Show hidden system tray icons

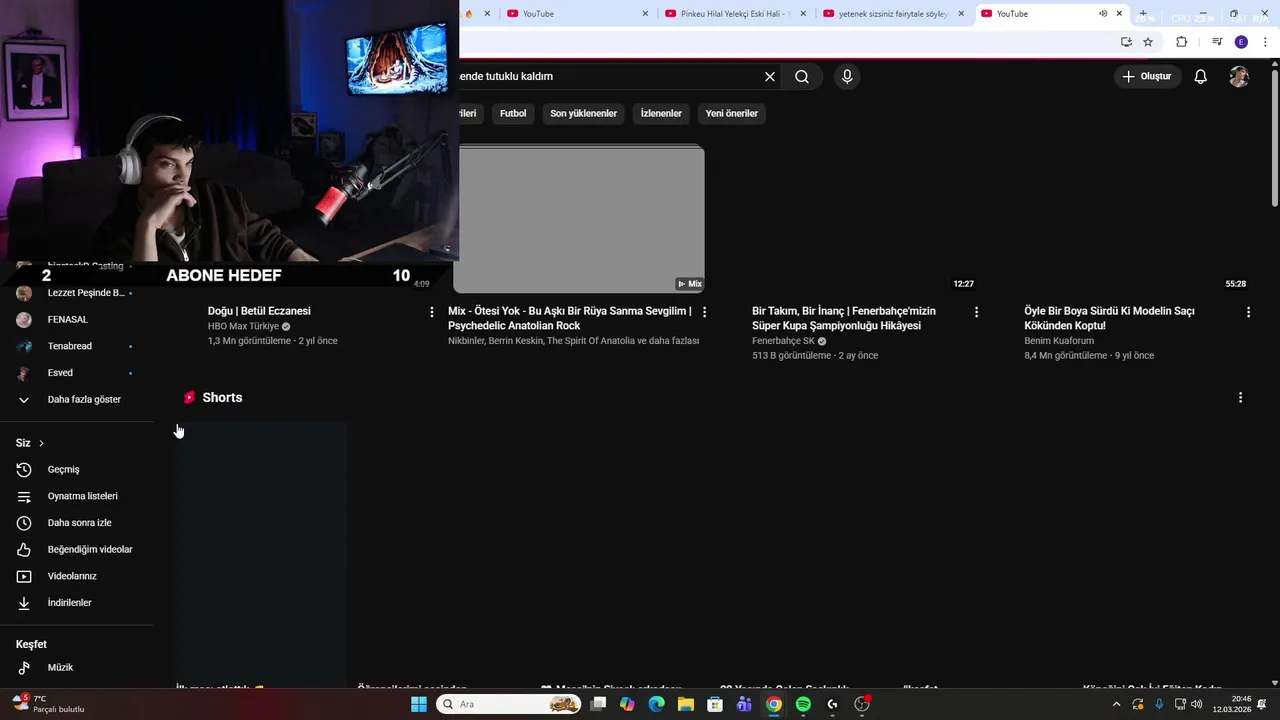tap(1116, 704)
